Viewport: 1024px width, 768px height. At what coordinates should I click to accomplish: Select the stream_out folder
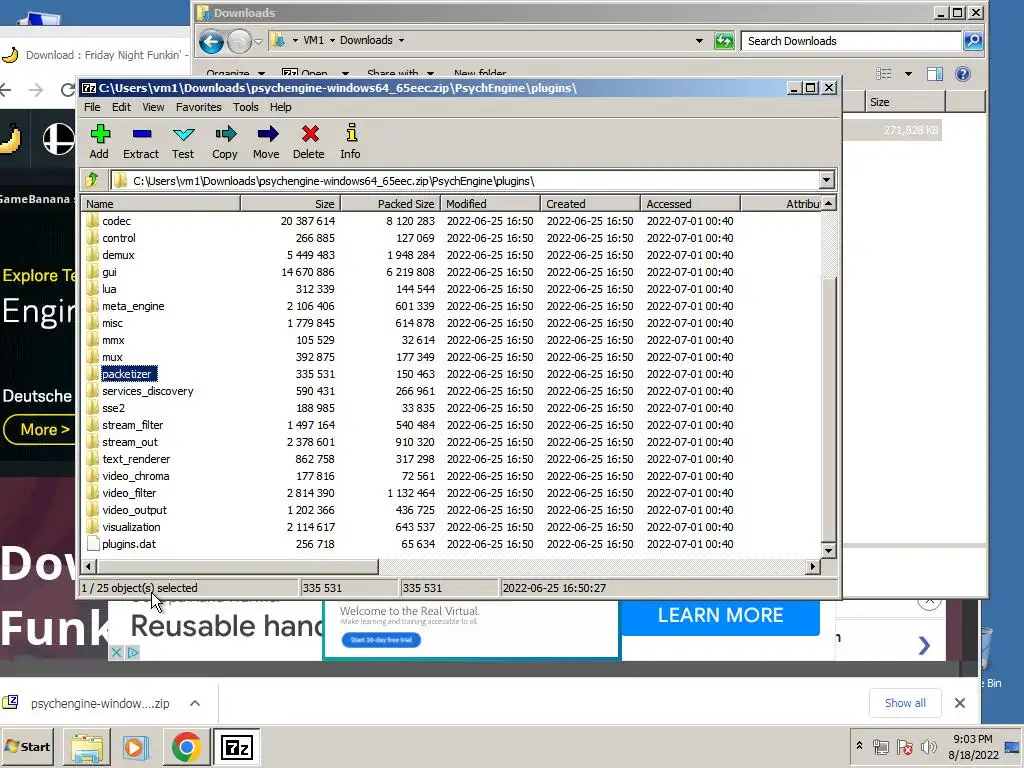(x=130, y=442)
